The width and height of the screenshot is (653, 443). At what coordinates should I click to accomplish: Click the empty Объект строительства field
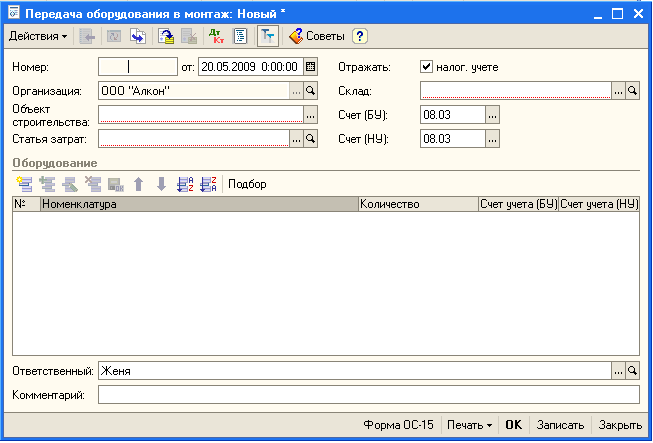(x=201, y=115)
